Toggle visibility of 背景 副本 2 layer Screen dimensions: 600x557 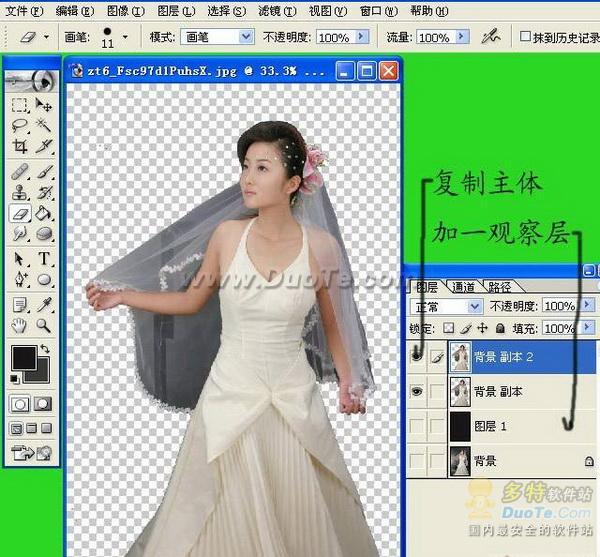coord(416,357)
